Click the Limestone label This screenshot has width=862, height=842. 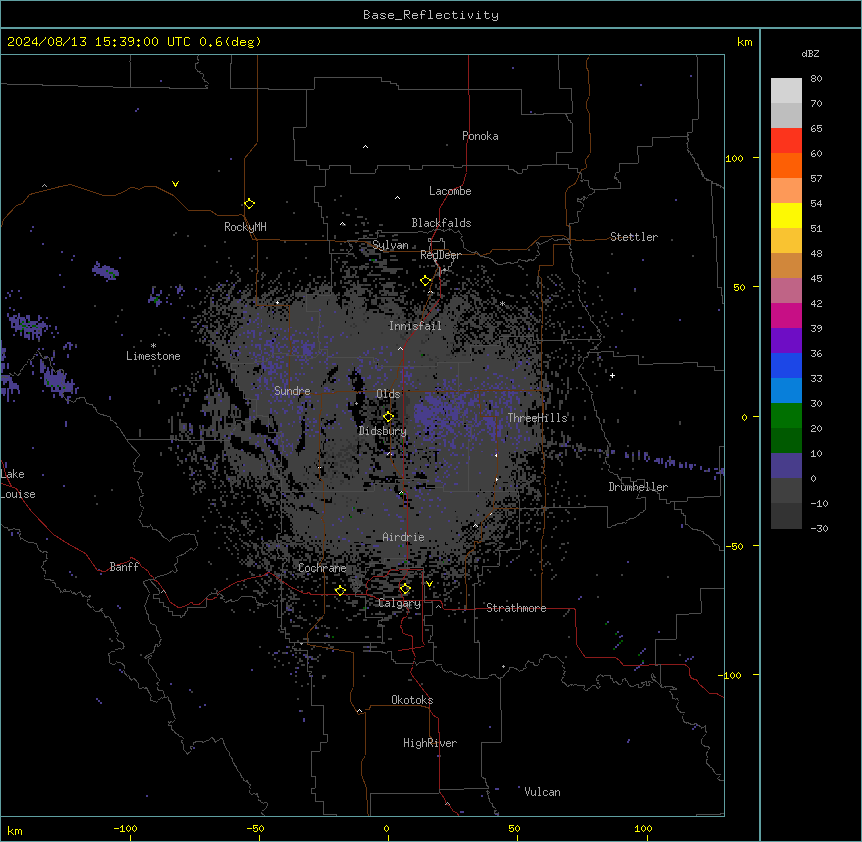[x=153, y=356]
